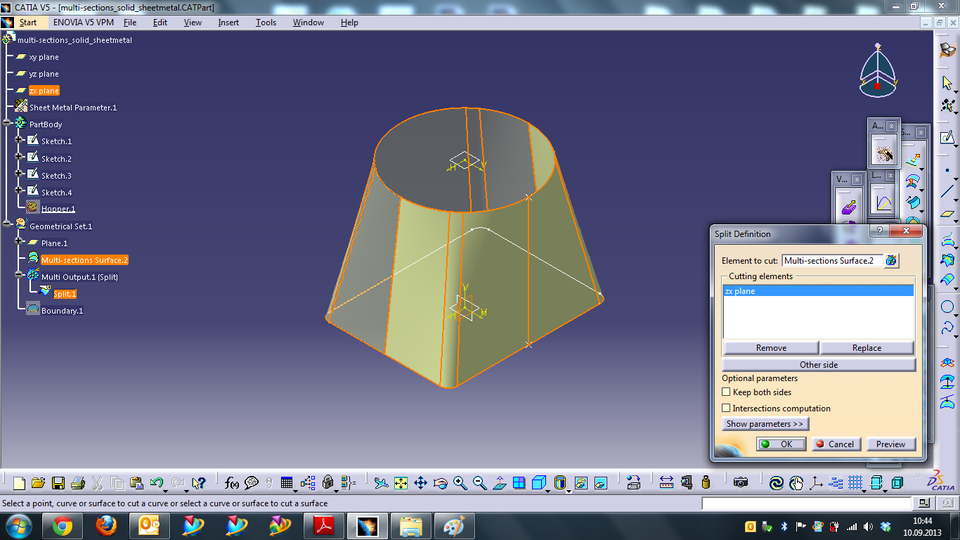This screenshot has width=960, height=540.
Task: Select Boundary.1 in the specification tree
Action: (x=62, y=311)
